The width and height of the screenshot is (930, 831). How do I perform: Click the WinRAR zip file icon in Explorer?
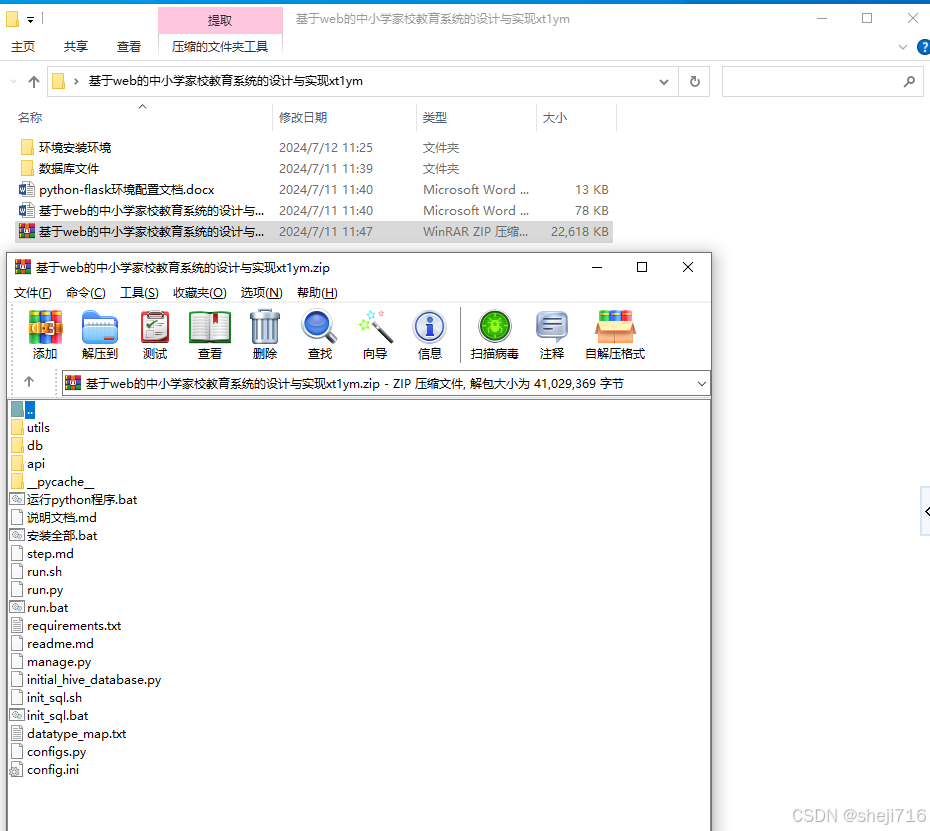pyautogui.click(x=27, y=231)
